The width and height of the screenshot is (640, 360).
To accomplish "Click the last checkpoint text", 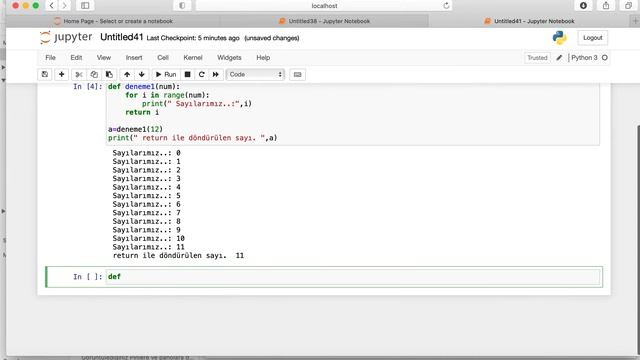I will tap(193, 38).
